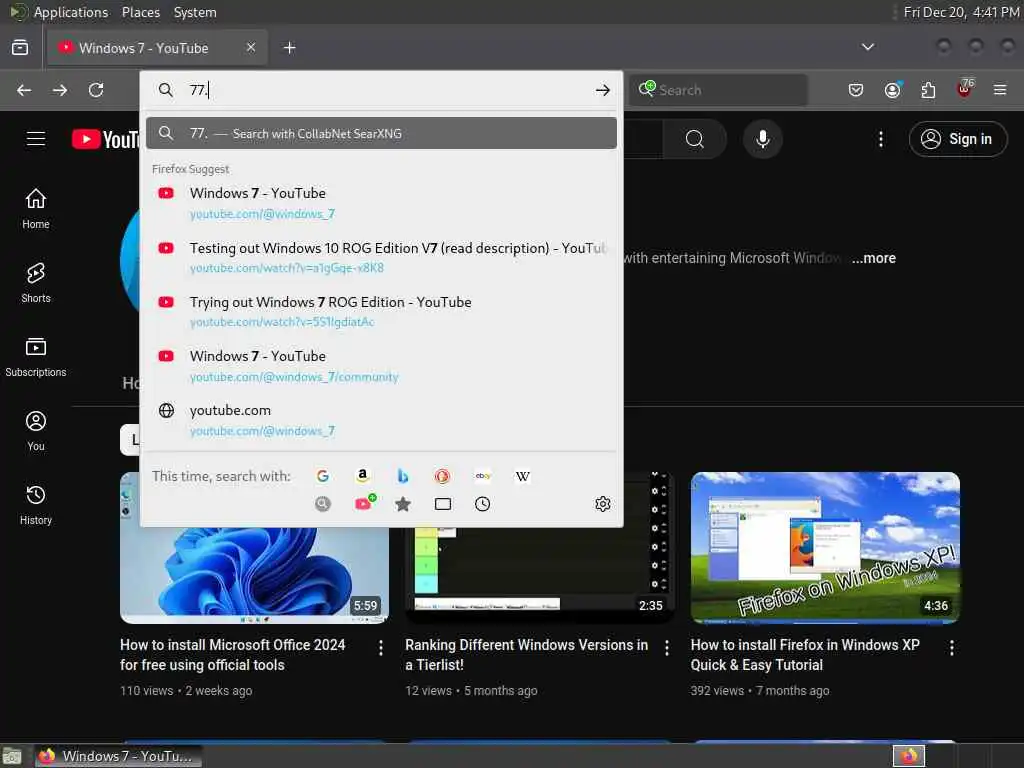Click the Sign in button

click(958, 139)
